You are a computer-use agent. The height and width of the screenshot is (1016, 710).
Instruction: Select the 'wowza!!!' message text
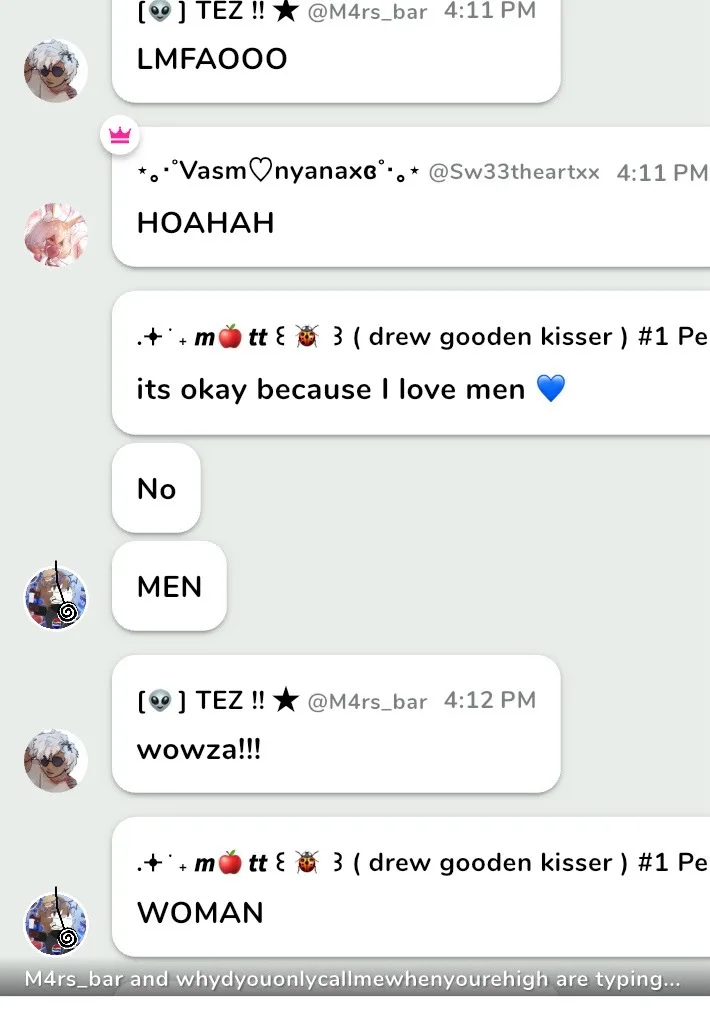199,750
